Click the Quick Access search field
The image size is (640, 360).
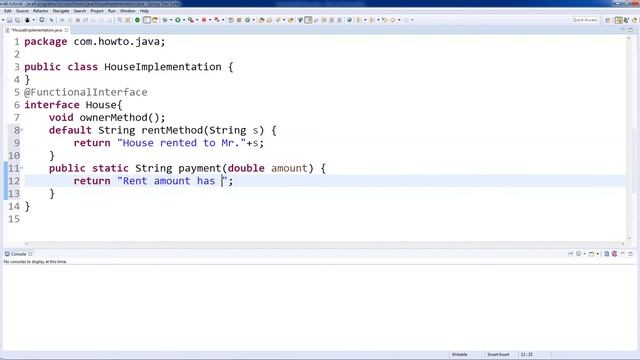pos(585,20)
